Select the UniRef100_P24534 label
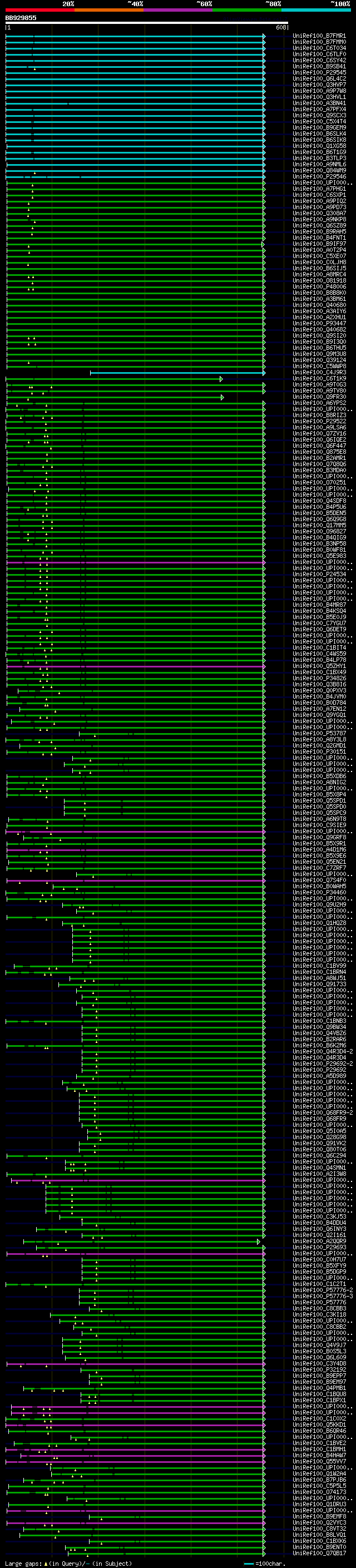The height and width of the screenshot is (1568, 356). coord(319,574)
